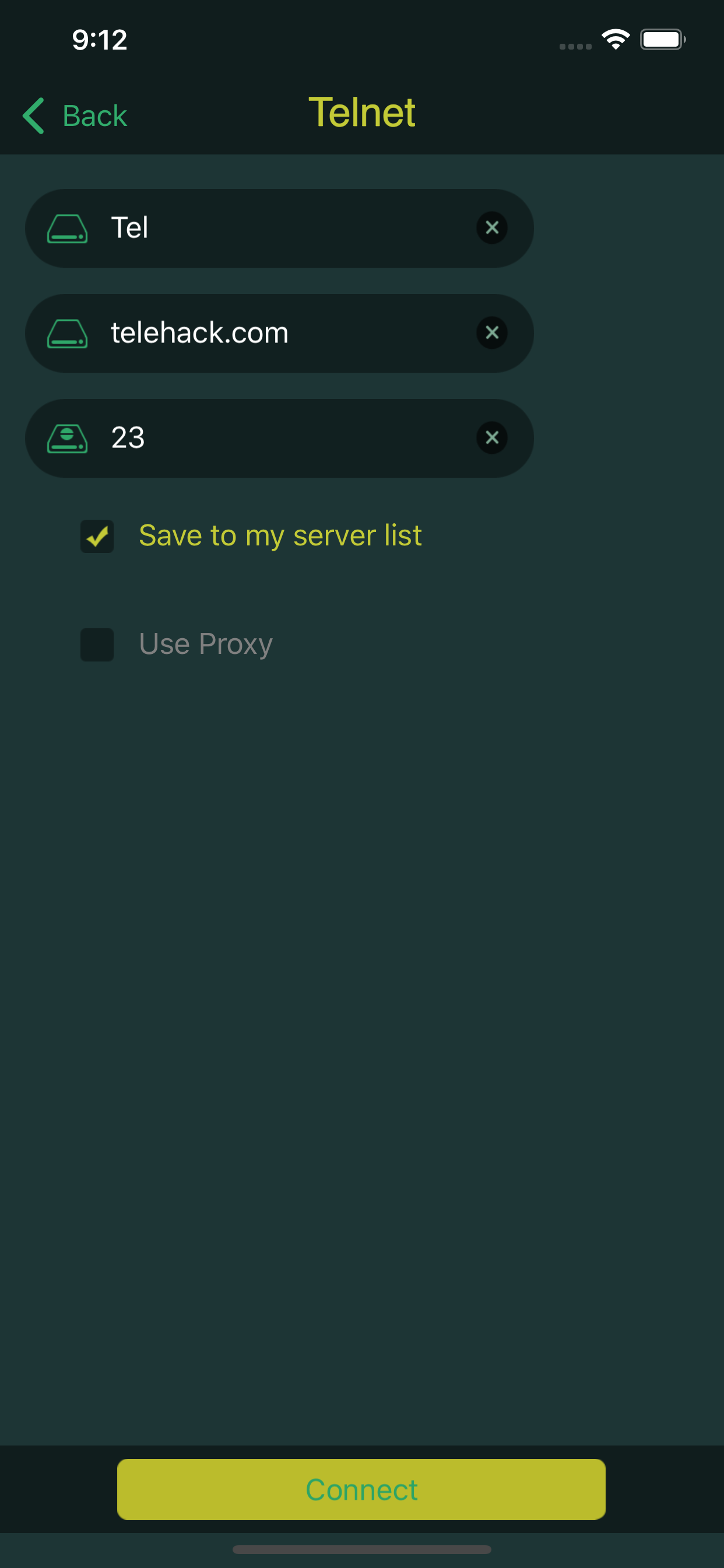
Task: Tap the Back link
Action: click(x=94, y=116)
